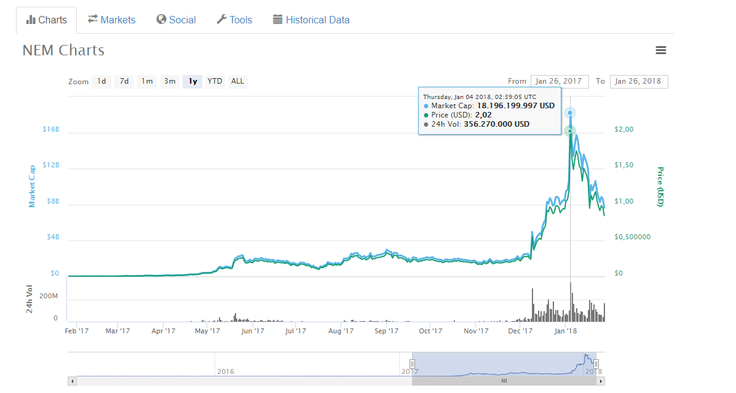This screenshot has width=736, height=393.
Task: Click the $1,50 price axis label
Action: pos(624,165)
